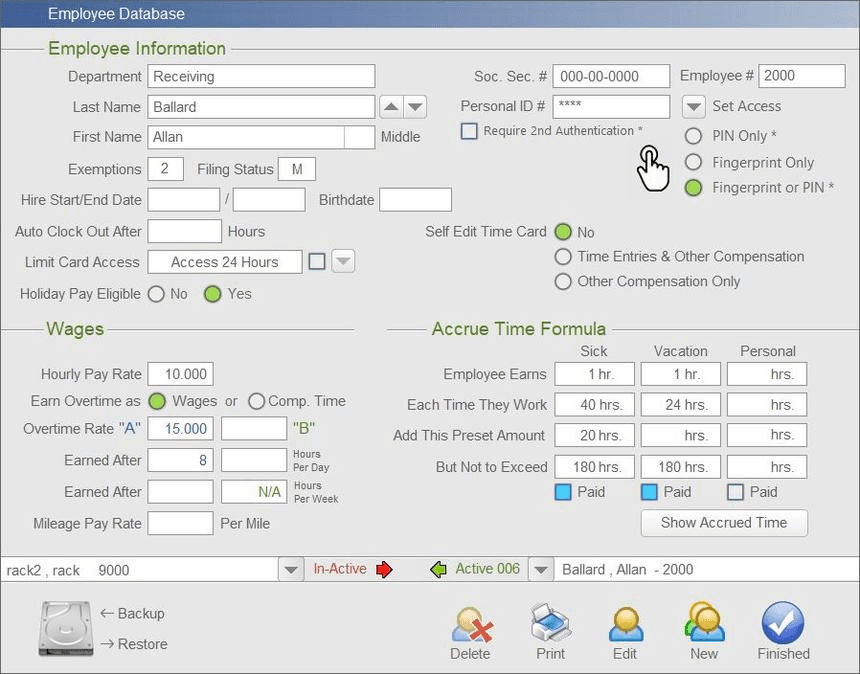Click the New employee icon
This screenshot has width=860, height=674.
[705, 622]
